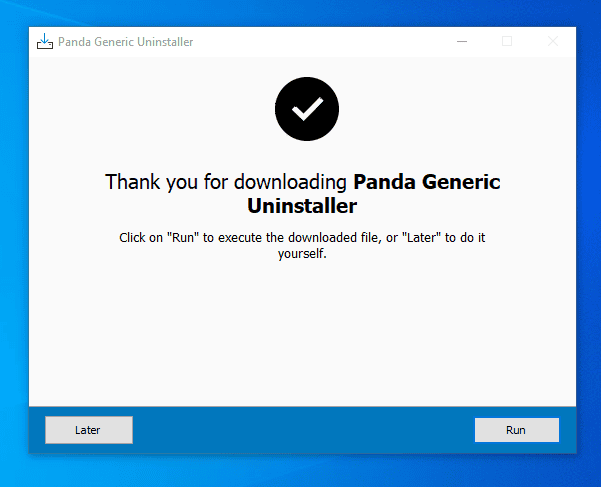The height and width of the screenshot is (487, 601).
Task: Click the "Thank you for downloading" heading text
Action: coord(228,183)
